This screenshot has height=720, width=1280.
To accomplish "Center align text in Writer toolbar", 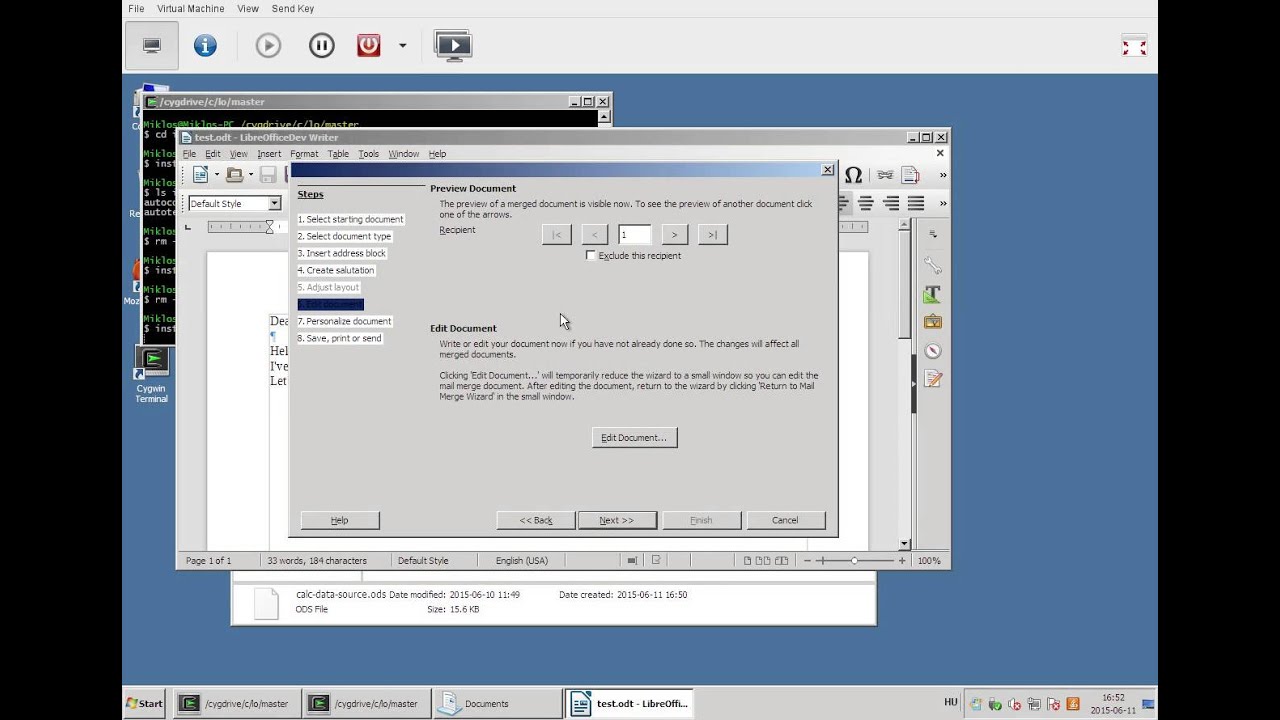I will click(866, 203).
